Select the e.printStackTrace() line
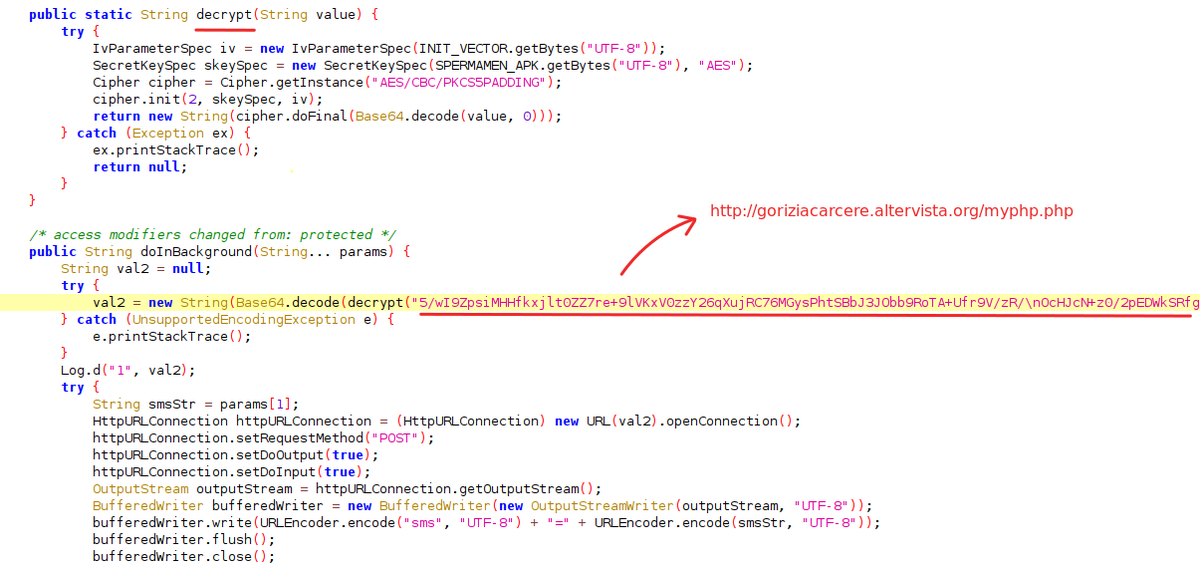 pos(172,336)
